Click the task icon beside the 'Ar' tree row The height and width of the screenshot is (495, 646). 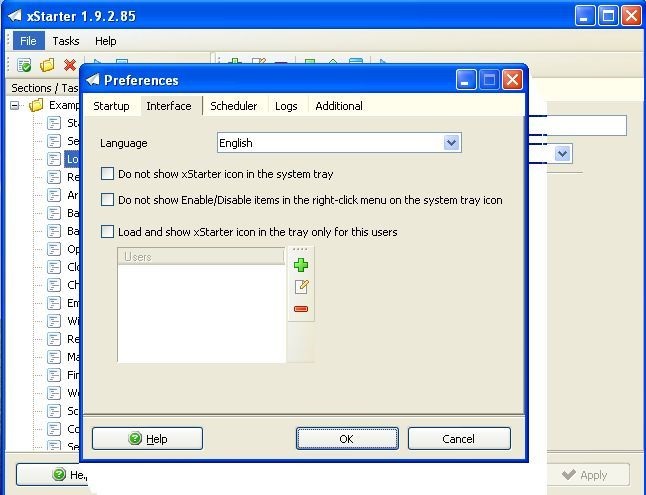pos(54,195)
